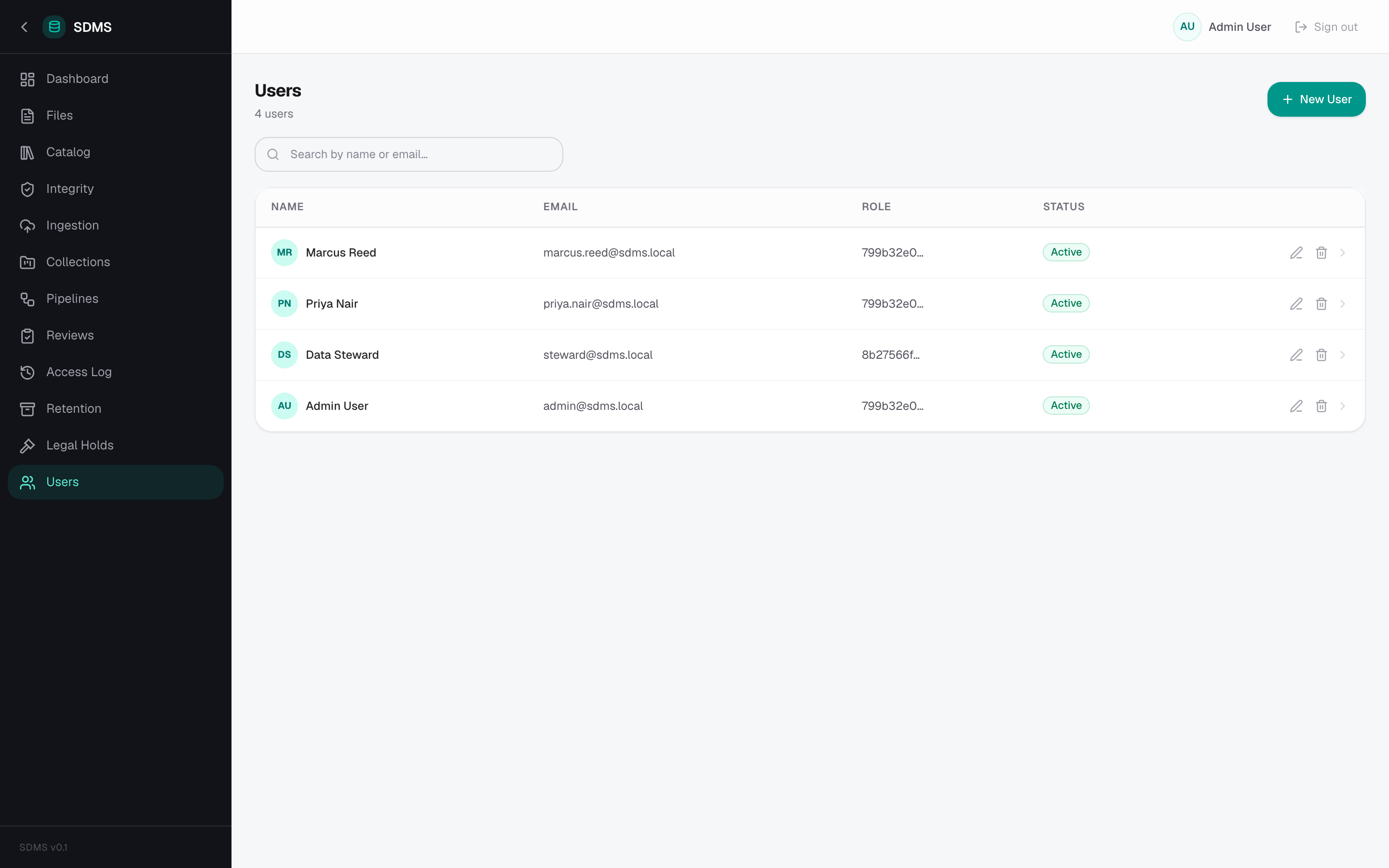Click admin@sdms.local email
Screen dimensions: 1389x868
[x=593, y=406]
